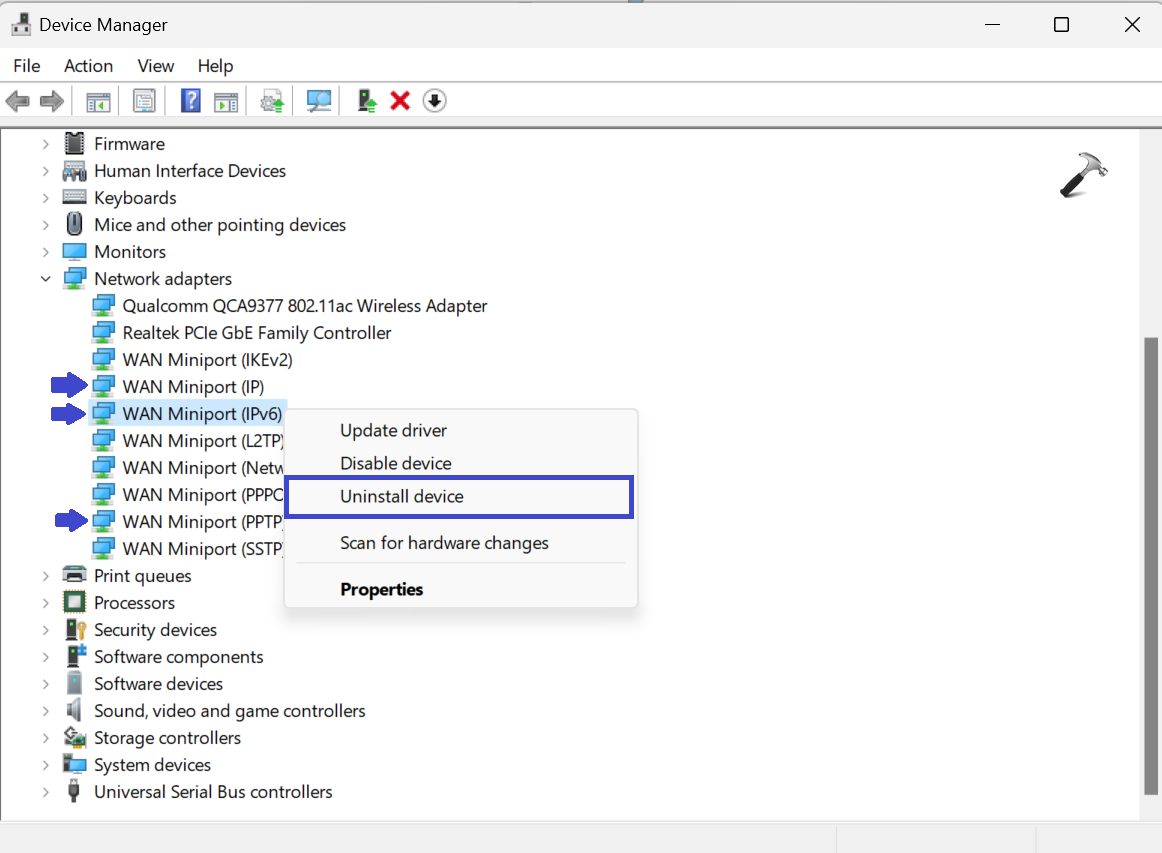The height and width of the screenshot is (853, 1162).
Task: Click the black down-arrow disable device icon
Action: coord(434,101)
